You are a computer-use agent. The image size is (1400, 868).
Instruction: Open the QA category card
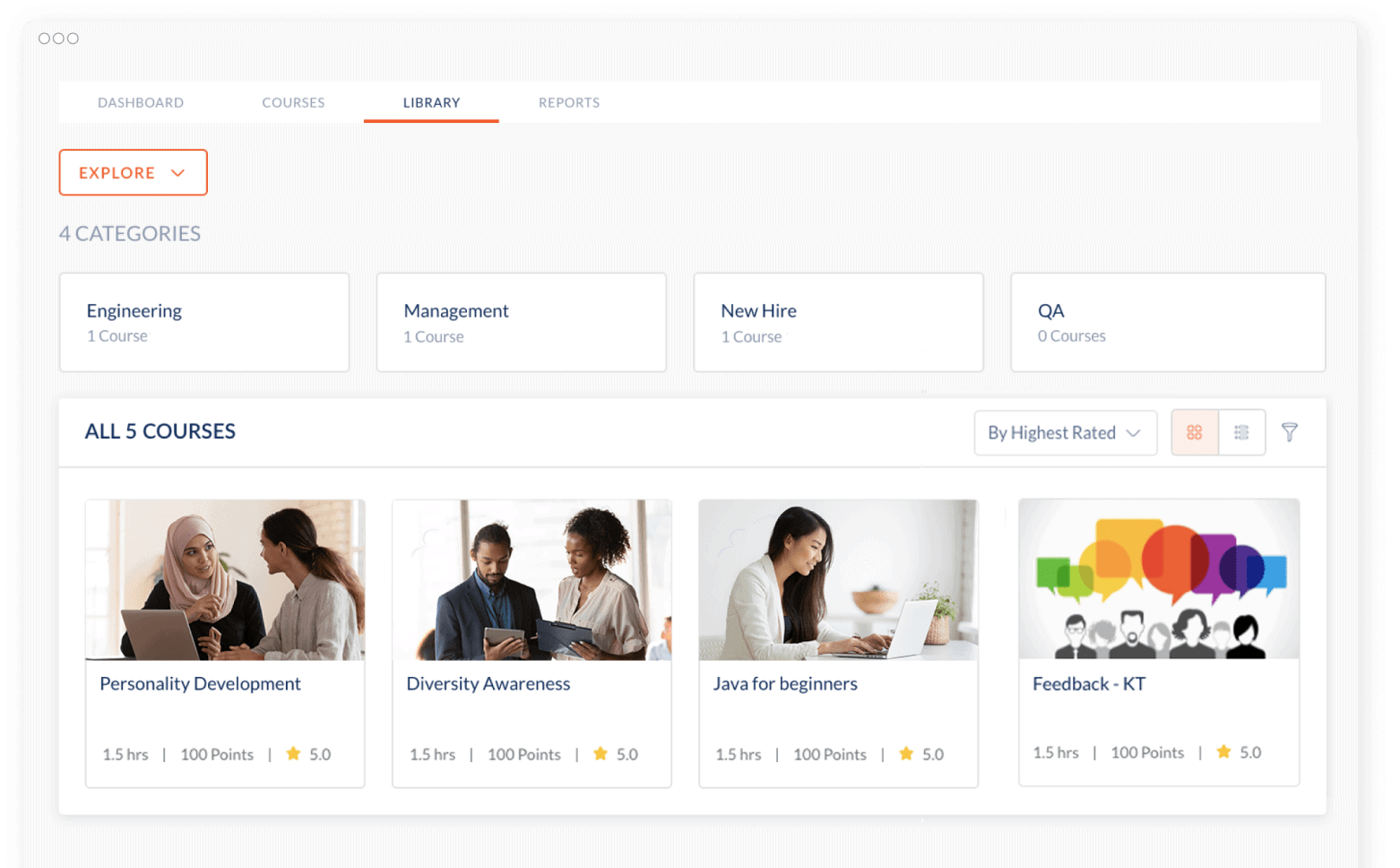point(1168,322)
